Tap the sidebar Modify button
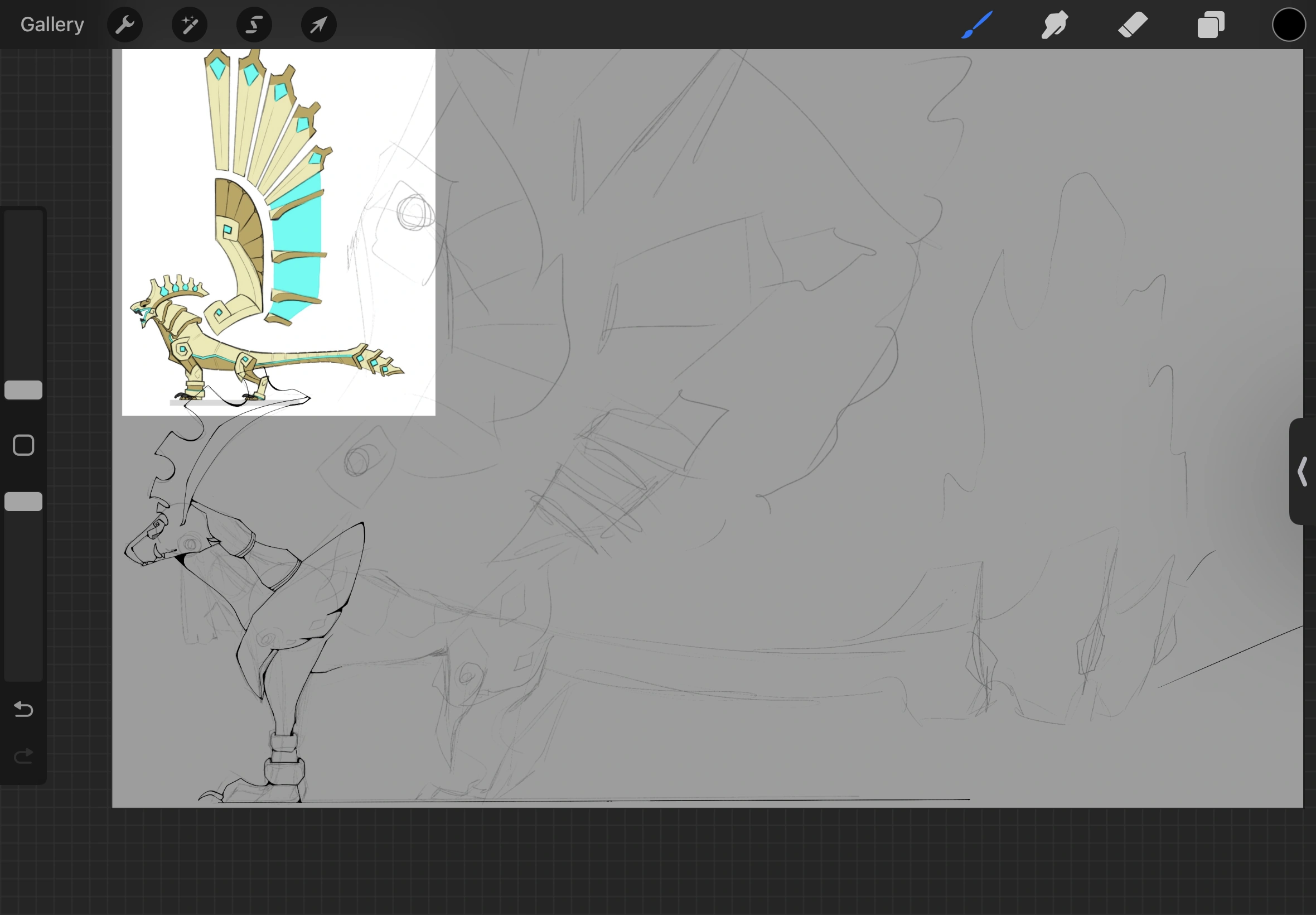Screen dimensions: 1316x915 tap(23, 444)
